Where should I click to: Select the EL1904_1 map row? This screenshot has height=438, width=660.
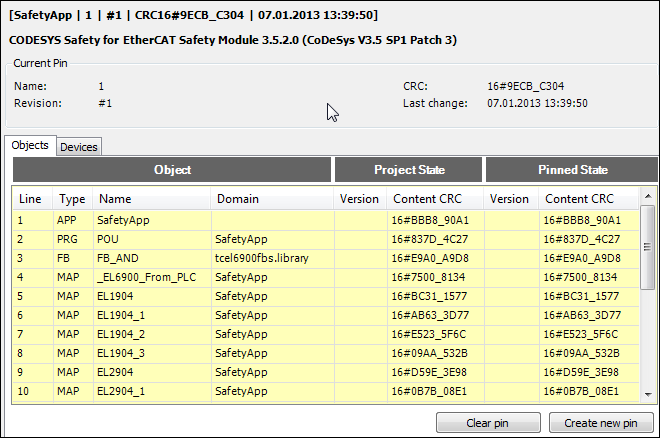coord(122,315)
